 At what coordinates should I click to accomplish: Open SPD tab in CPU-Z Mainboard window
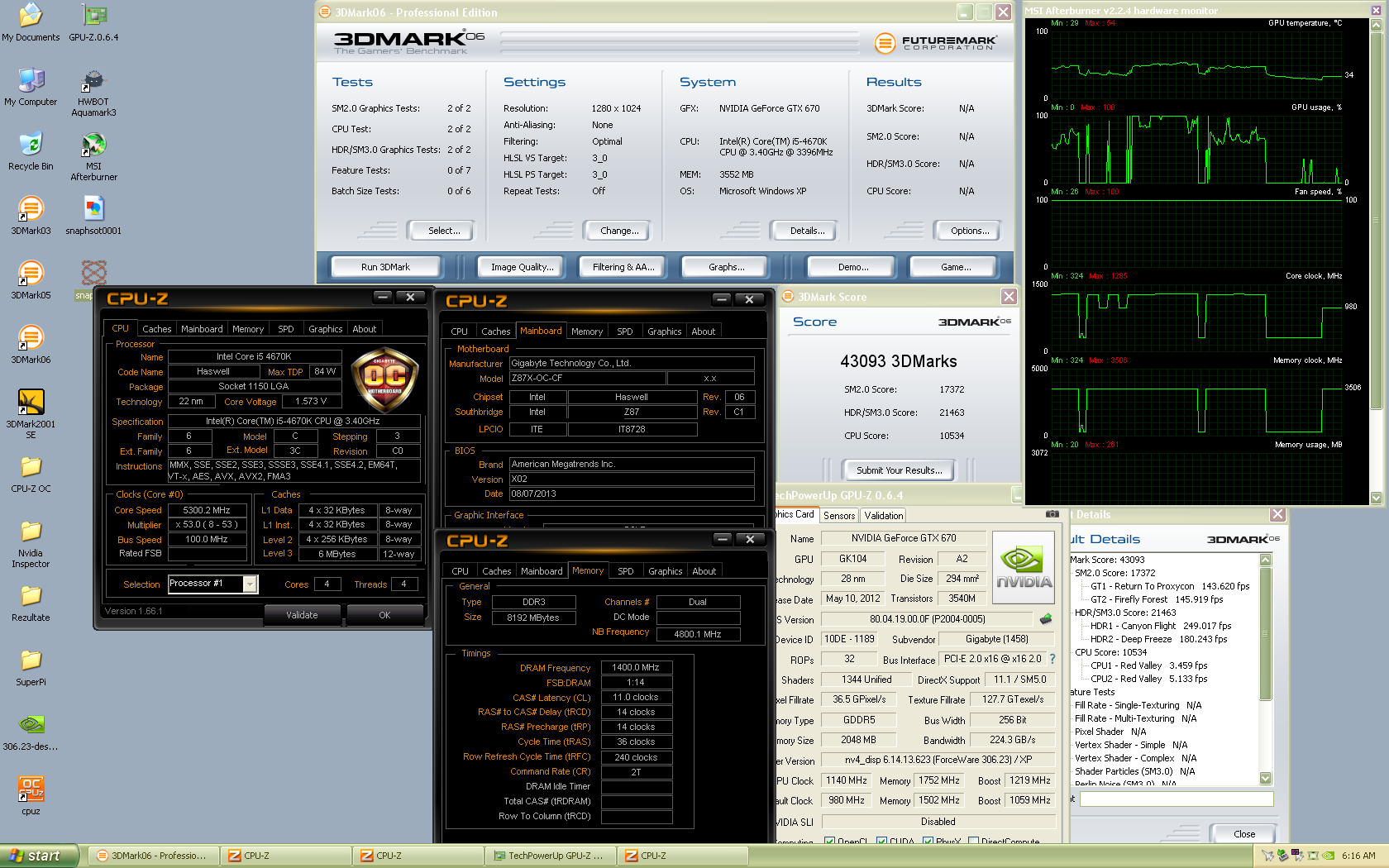(625, 331)
